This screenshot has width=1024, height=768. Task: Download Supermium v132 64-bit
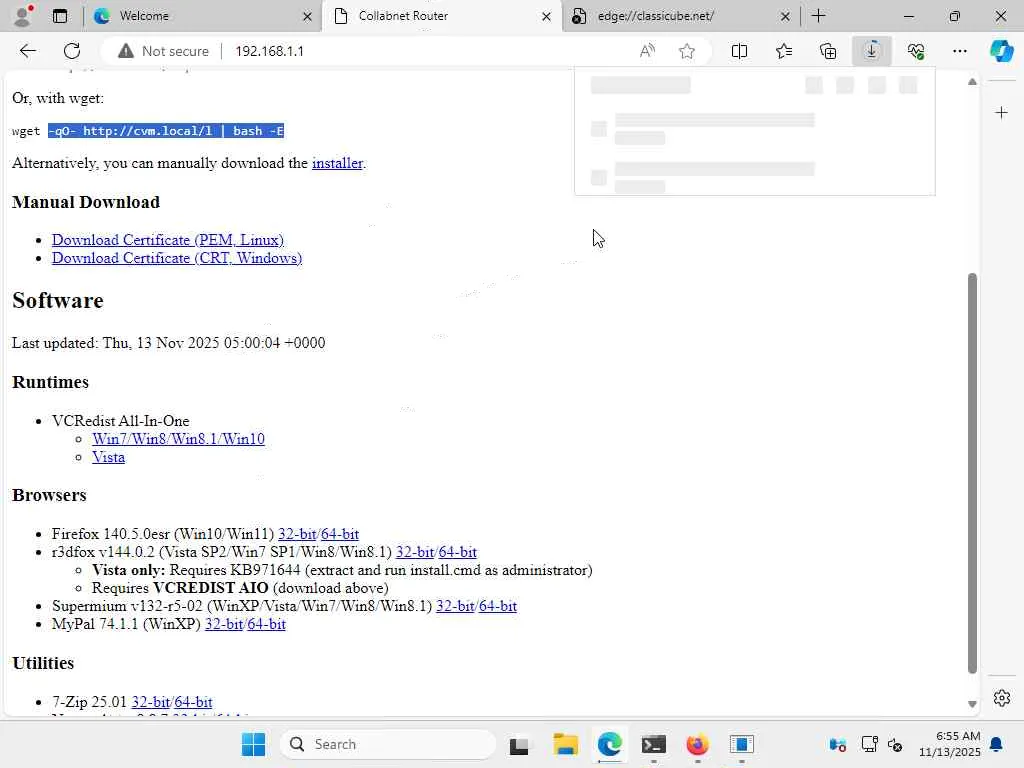point(498,605)
